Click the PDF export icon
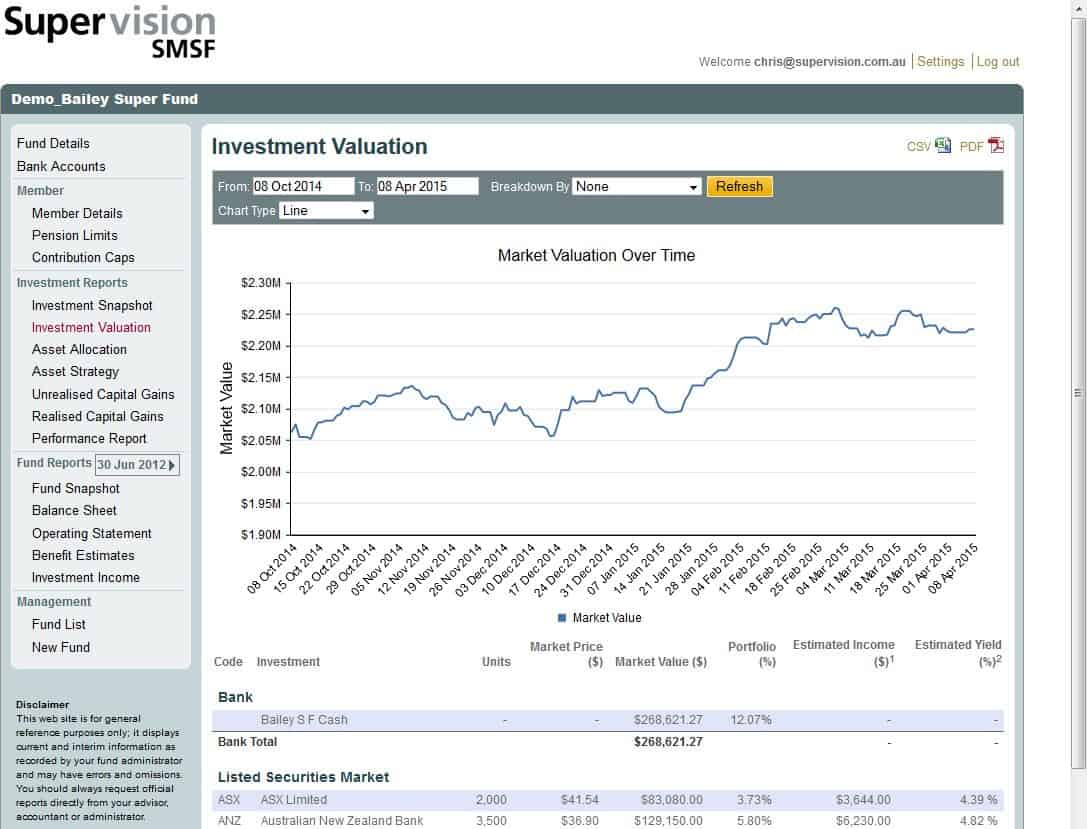Screen dimensions: 1087x829 pos(996,146)
